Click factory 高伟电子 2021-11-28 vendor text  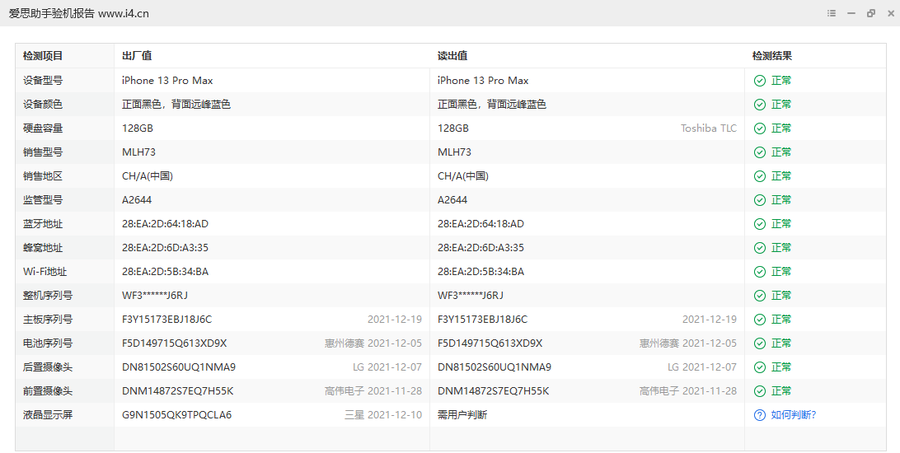click(x=373, y=391)
